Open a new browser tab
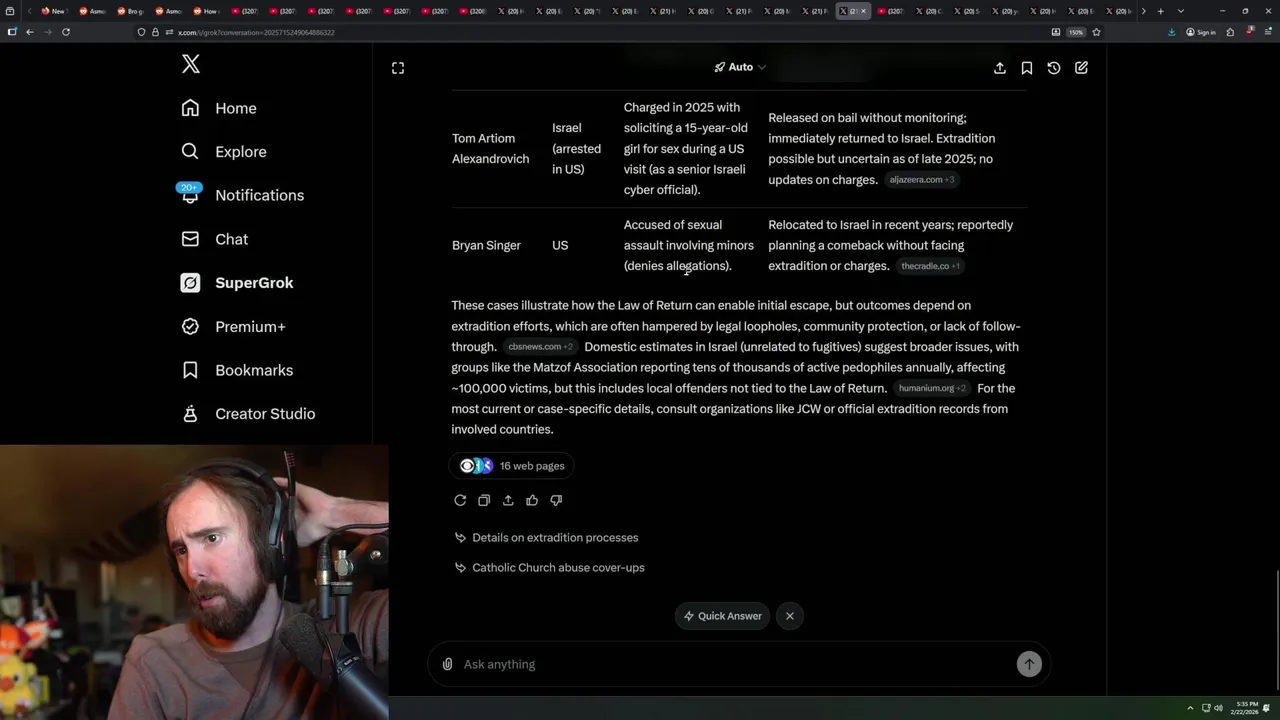The width and height of the screenshot is (1280, 720). pyautogui.click(x=1160, y=11)
